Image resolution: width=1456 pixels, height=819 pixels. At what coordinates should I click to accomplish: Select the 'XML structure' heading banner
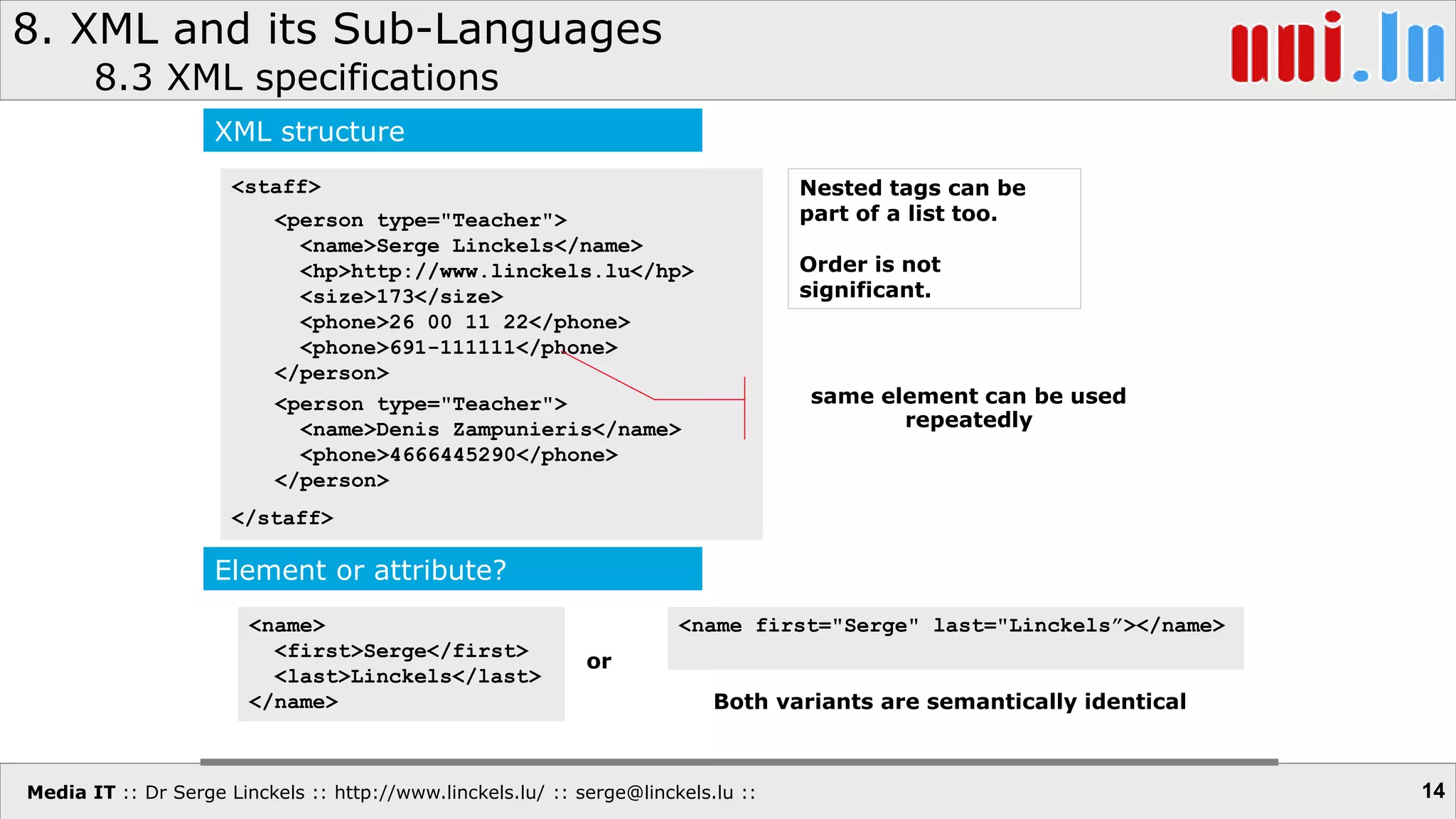point(452,130)
